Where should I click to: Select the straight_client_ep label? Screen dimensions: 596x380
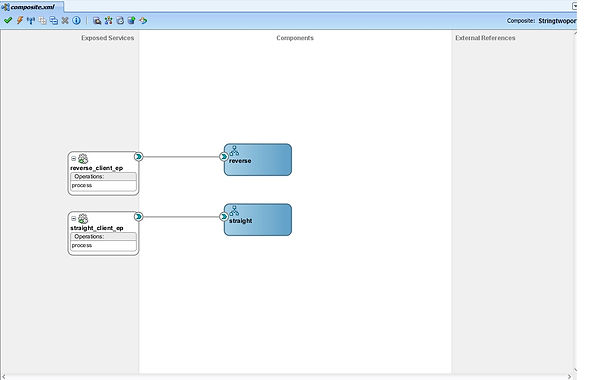click(x=97, y=228)
